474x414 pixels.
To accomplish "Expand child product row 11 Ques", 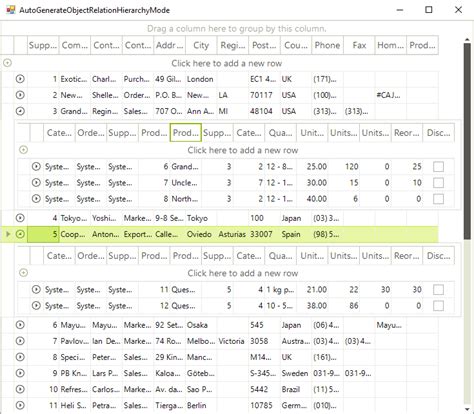I will pos(36,289).
